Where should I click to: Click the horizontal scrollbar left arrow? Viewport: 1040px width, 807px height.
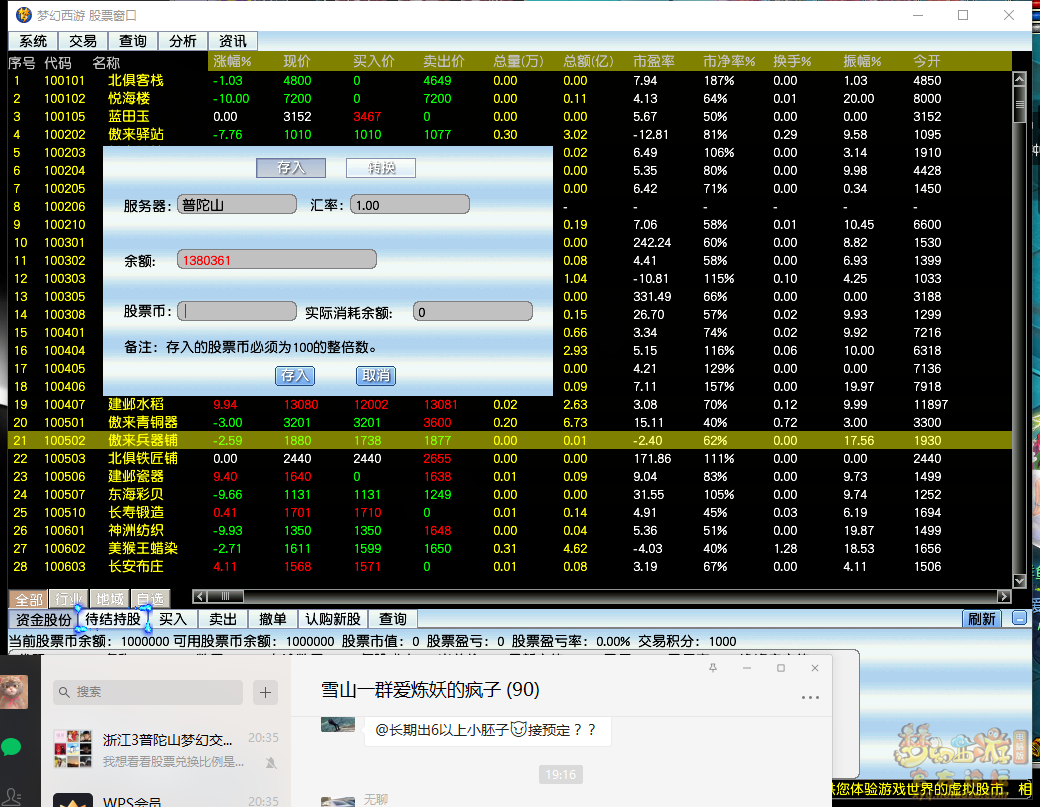[x=200, y=596]
